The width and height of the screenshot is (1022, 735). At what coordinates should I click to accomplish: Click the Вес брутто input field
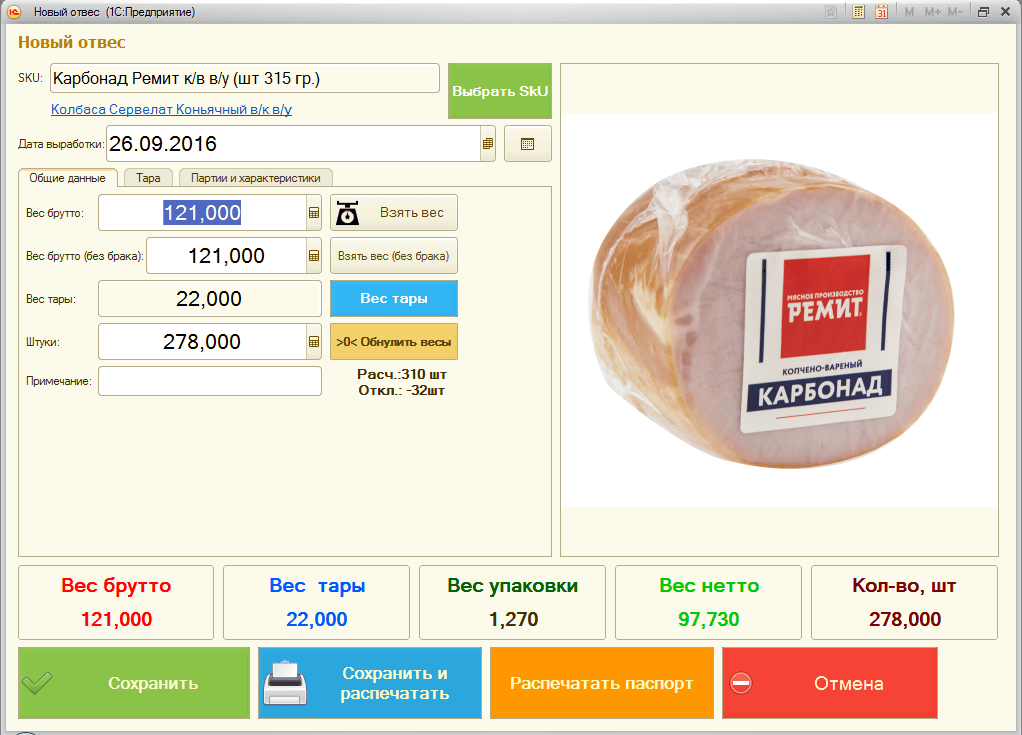click(202, 213)
